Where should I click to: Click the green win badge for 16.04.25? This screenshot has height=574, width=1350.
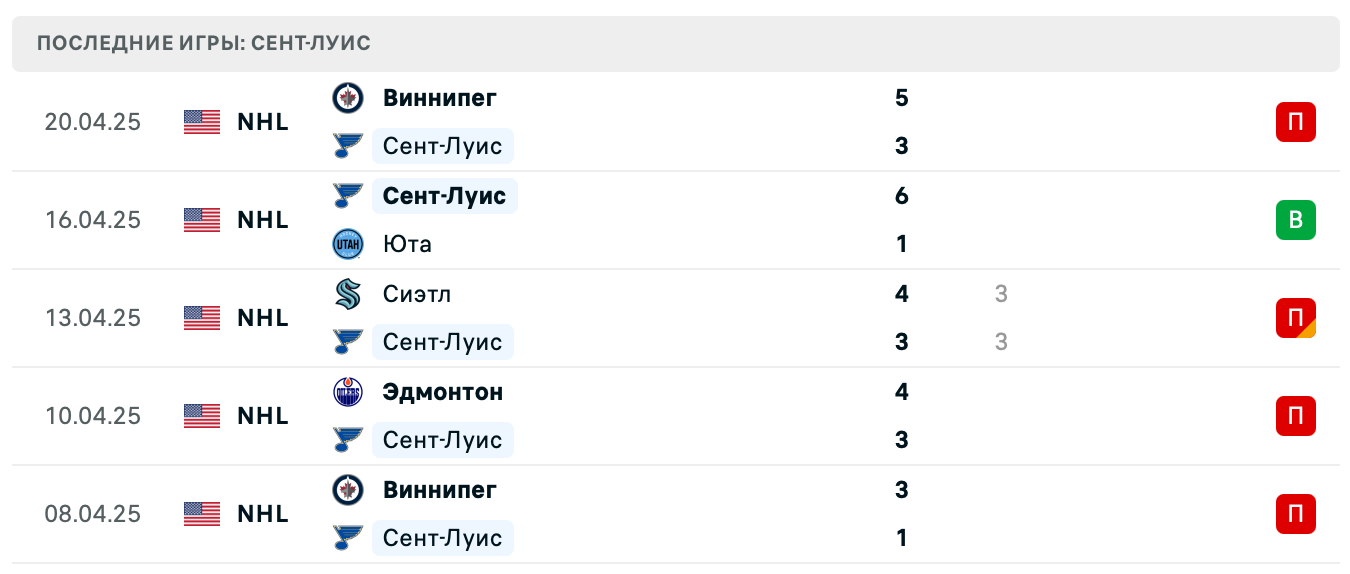(x=1295, y=220)
